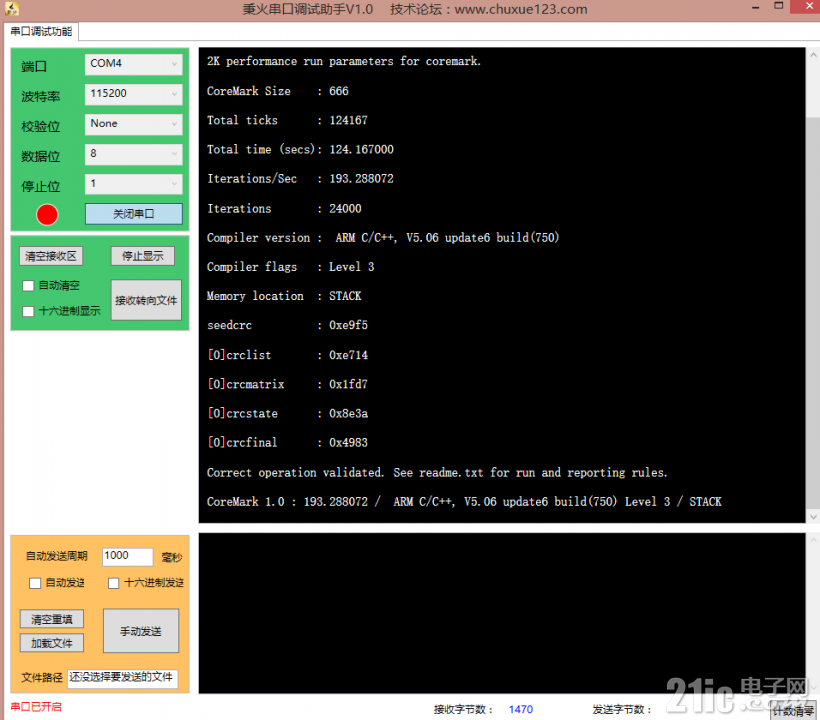Click the 计数清零 button
820x720 pixels.
(793, 711)
